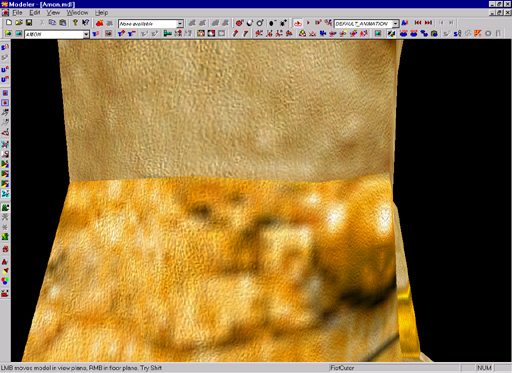Click the blue S icon atop left sidebar
512x373 pixels.
click(5, 48)
